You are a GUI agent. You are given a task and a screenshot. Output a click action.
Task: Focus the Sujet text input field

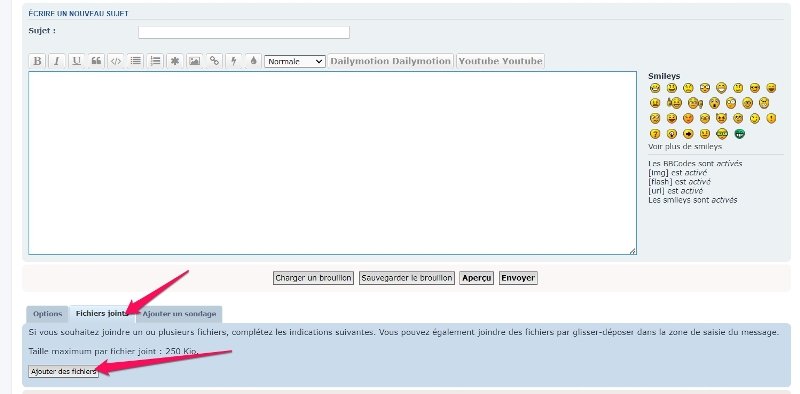244,32
